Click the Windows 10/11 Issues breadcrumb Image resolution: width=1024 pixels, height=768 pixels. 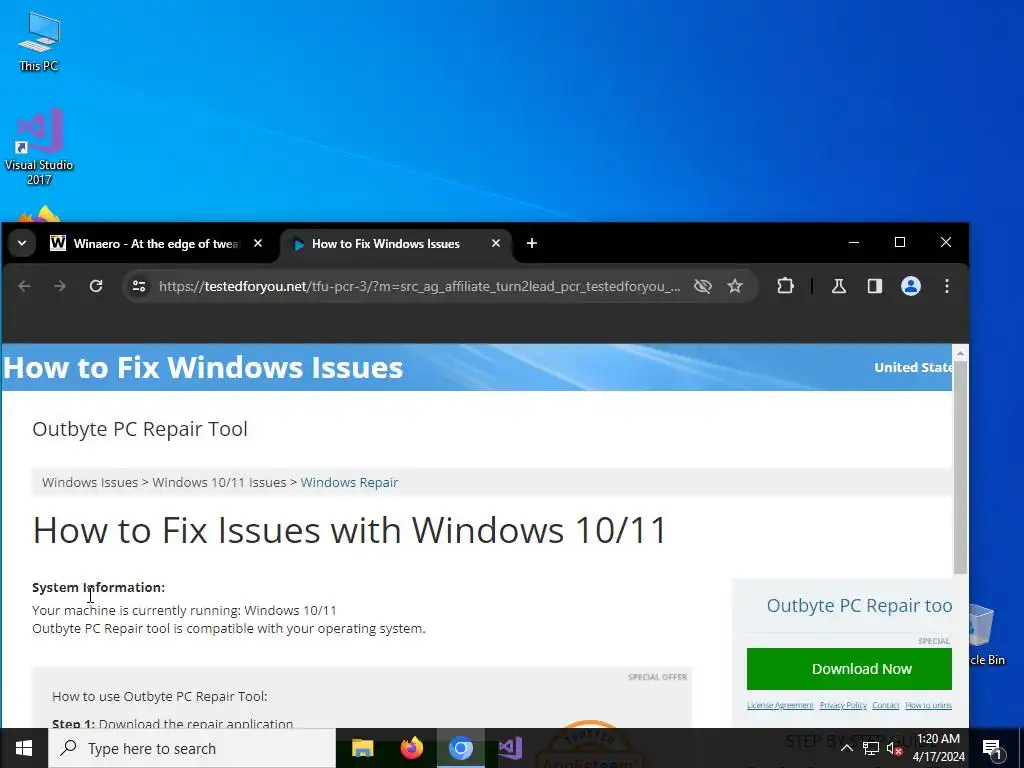point(219,483)
